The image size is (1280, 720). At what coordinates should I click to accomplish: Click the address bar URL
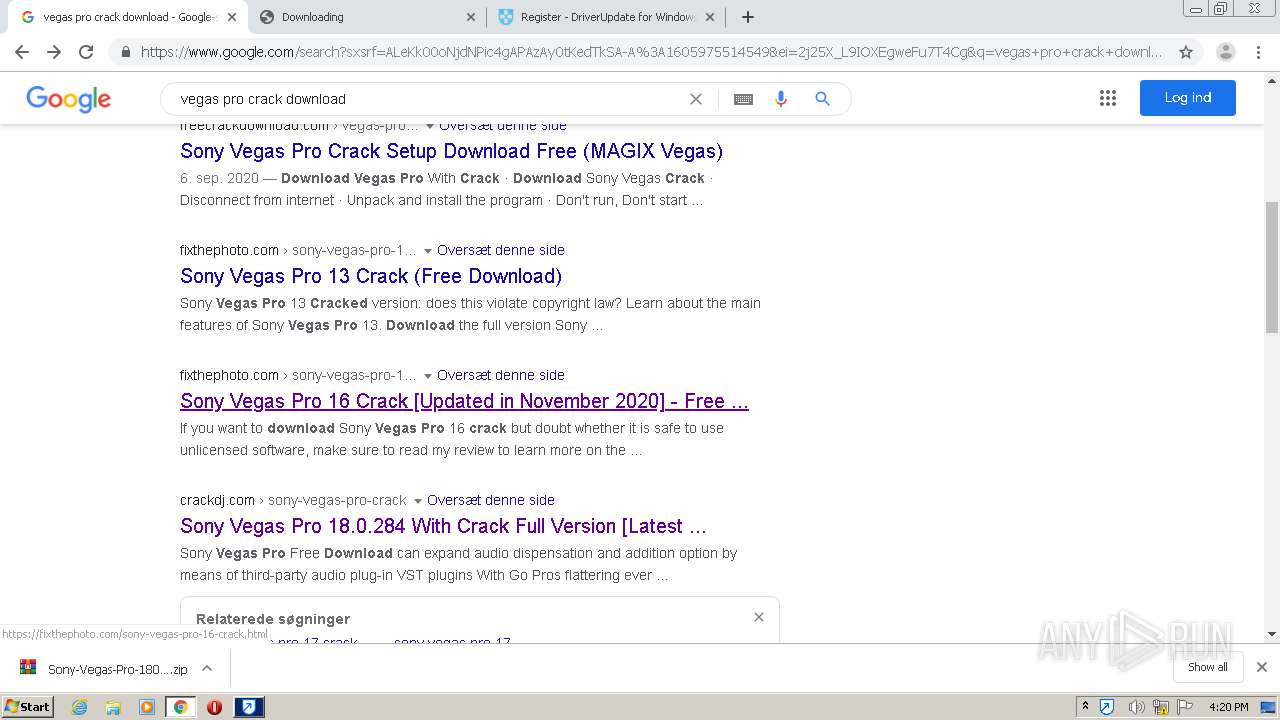click(652, 52)
